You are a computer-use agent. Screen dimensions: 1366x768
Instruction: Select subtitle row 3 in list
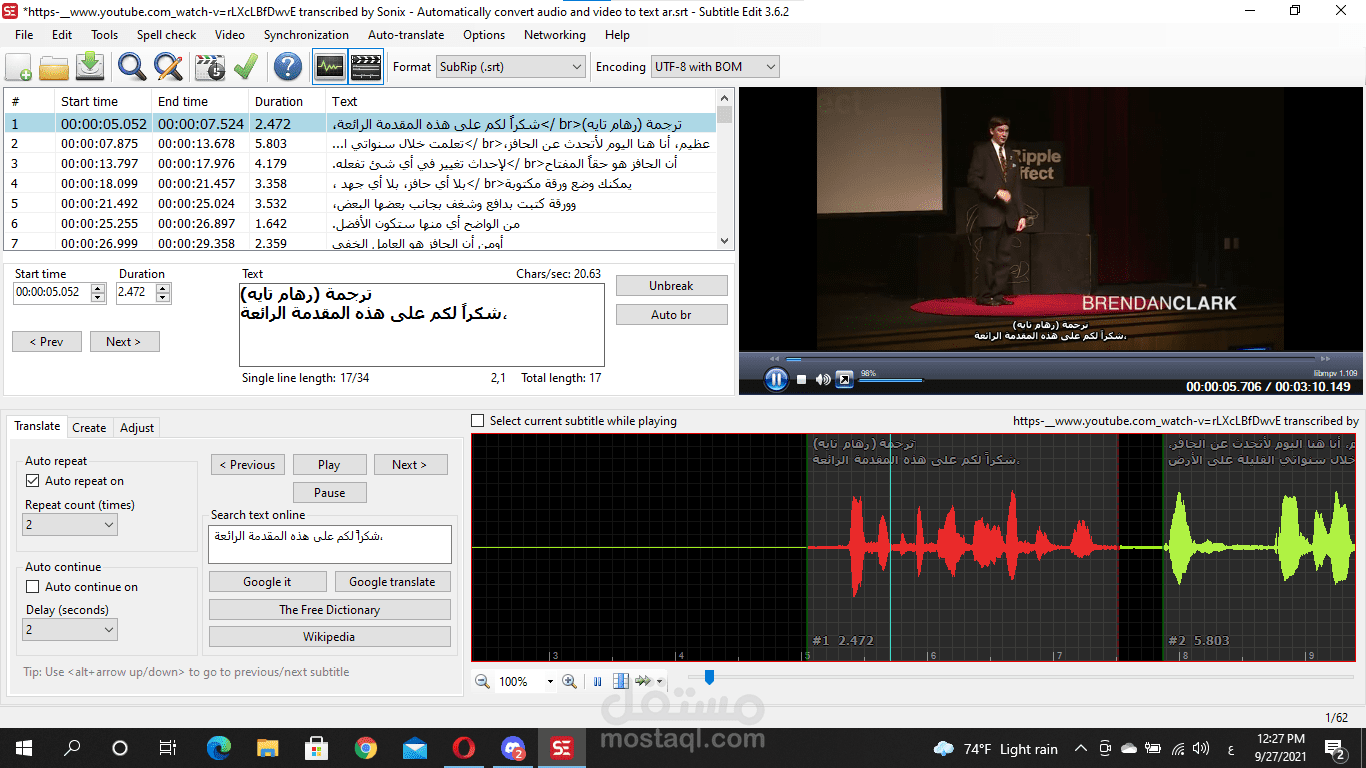(x=360, y=164)
